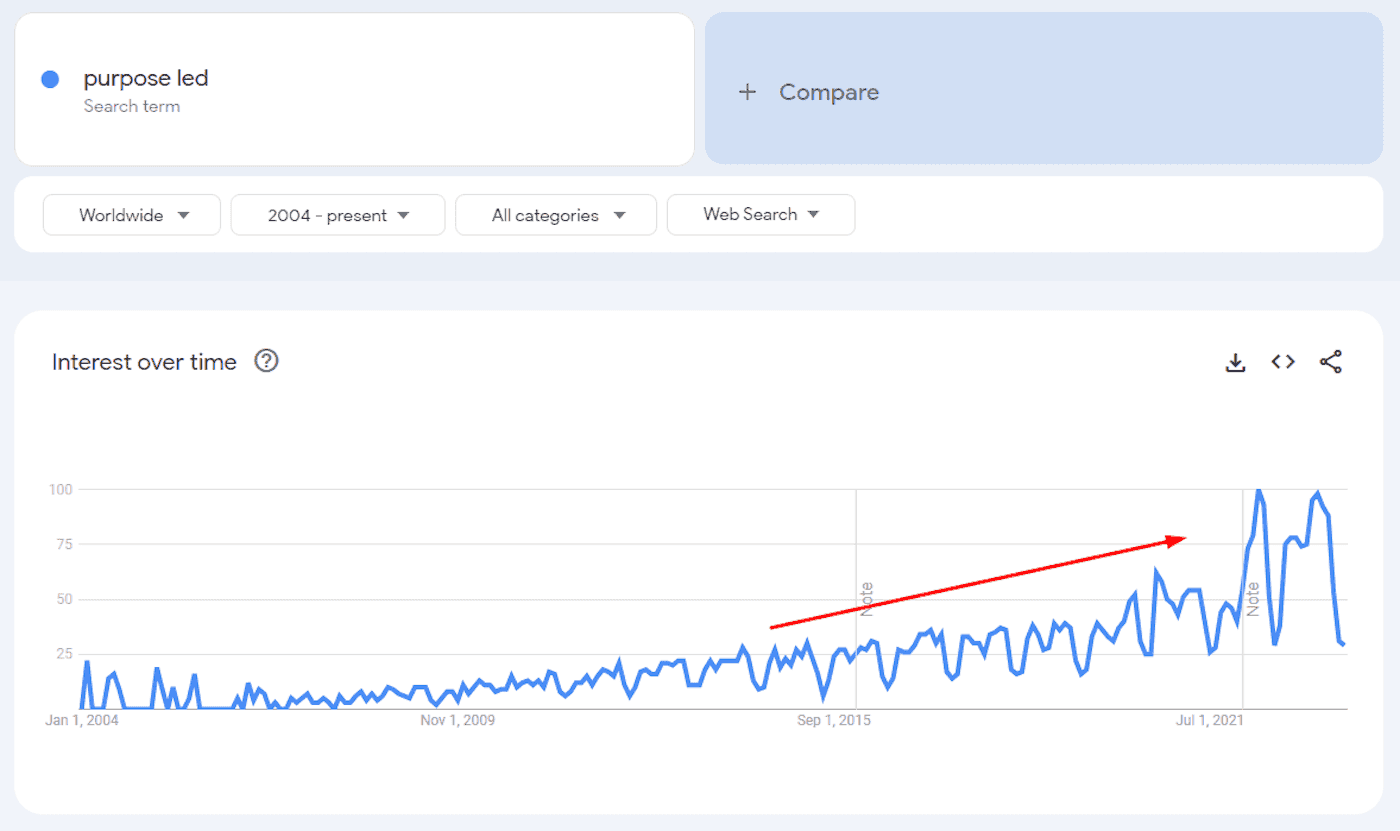Viewport: 1400px width, 831px height.
Task: Click the Interest over time heading
Action: (x=144, y=362)
